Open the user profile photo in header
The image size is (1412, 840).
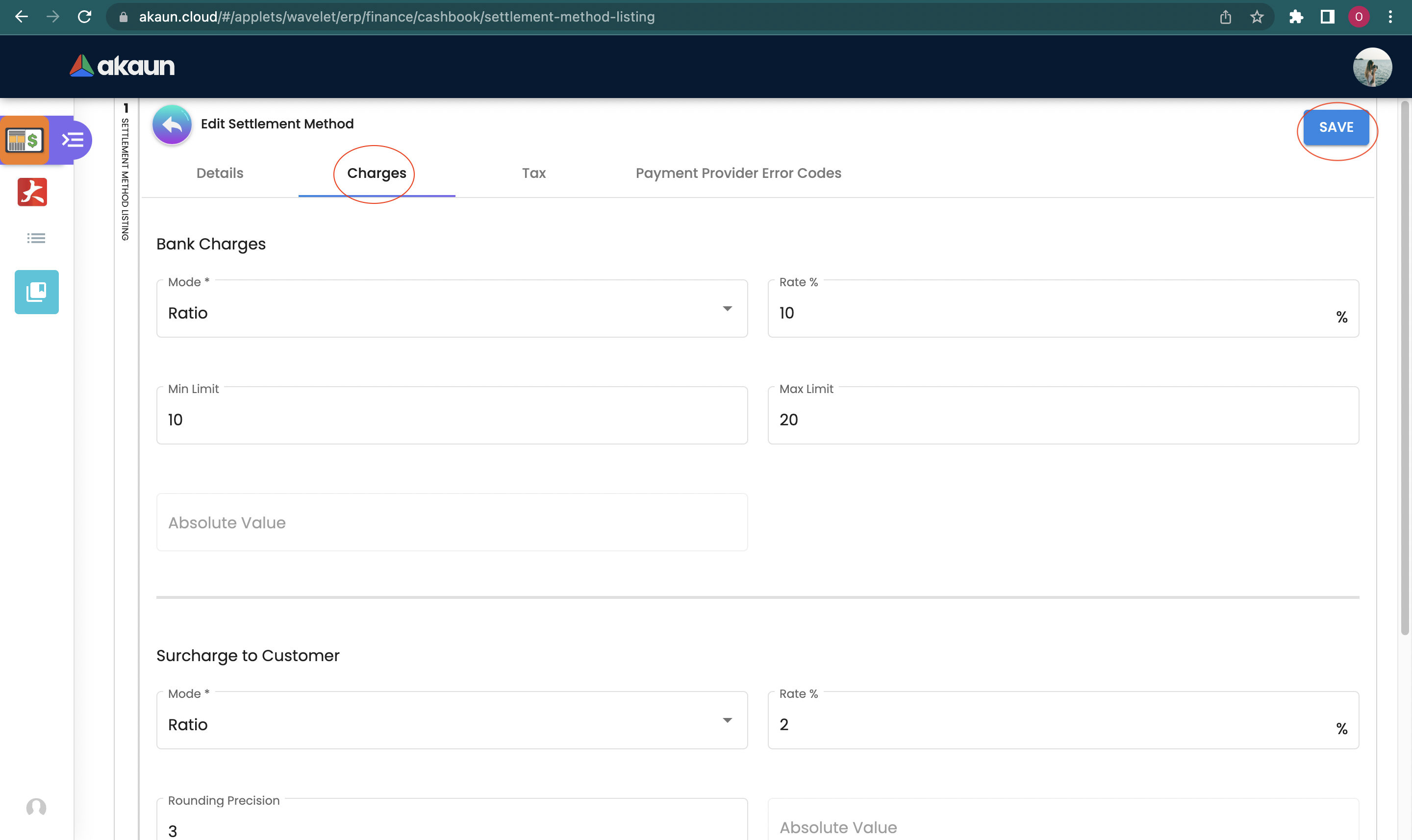(x=1372, y=67)
